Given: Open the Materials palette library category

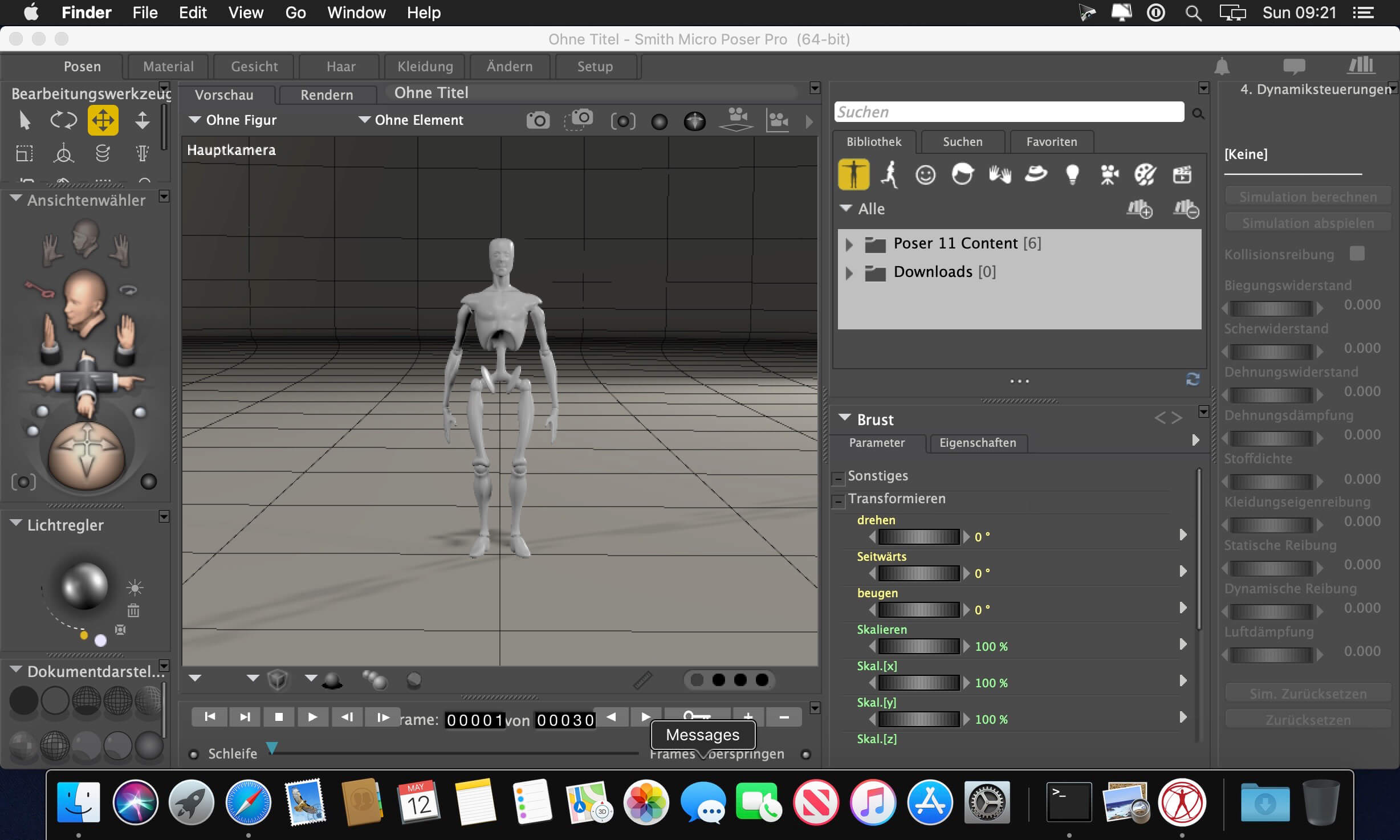Looking at the screenshot, I should 1145,174.
